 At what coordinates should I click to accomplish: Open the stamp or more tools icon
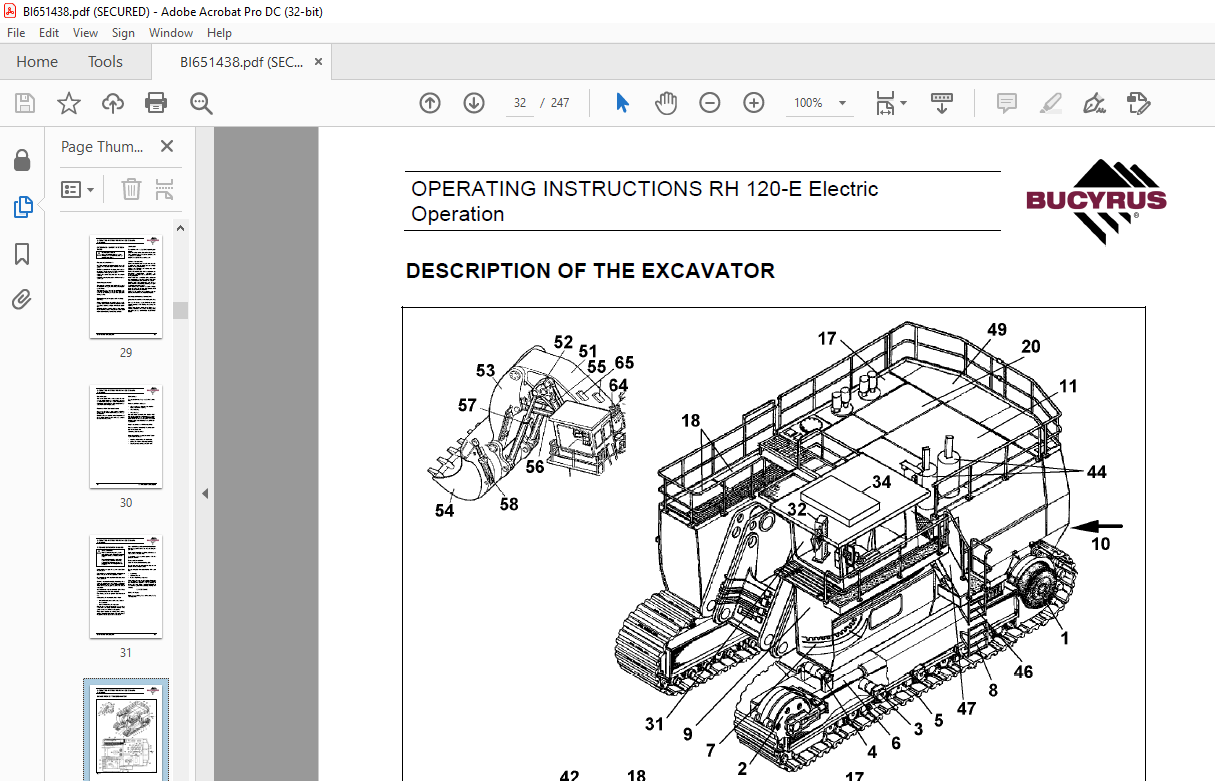(1138, 103)
